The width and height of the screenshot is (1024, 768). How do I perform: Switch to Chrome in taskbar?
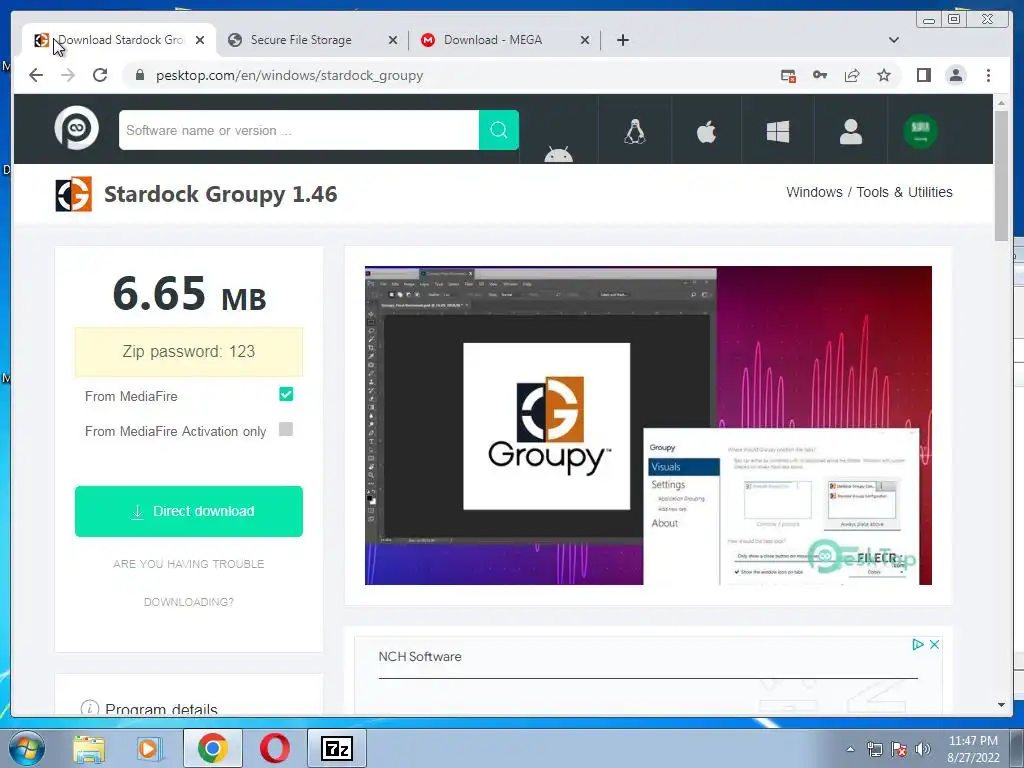click(x=212, y=748)
